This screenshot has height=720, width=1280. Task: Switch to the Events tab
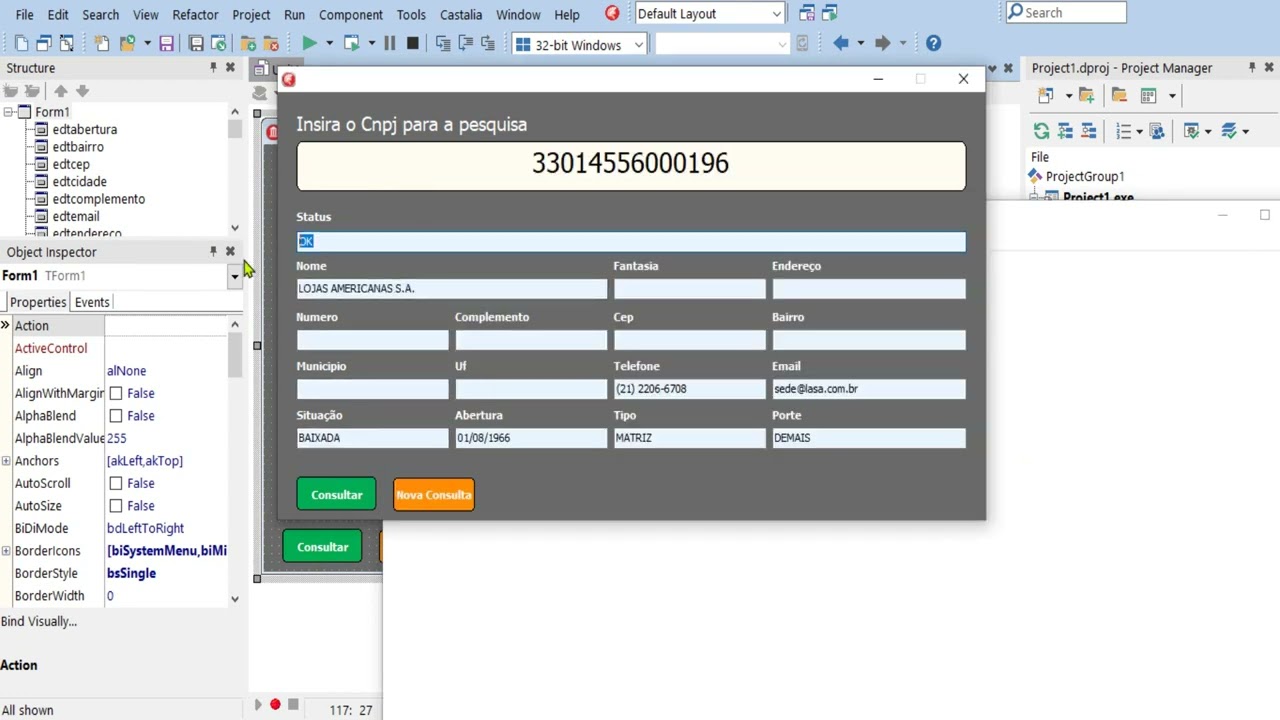coord(92,302)
